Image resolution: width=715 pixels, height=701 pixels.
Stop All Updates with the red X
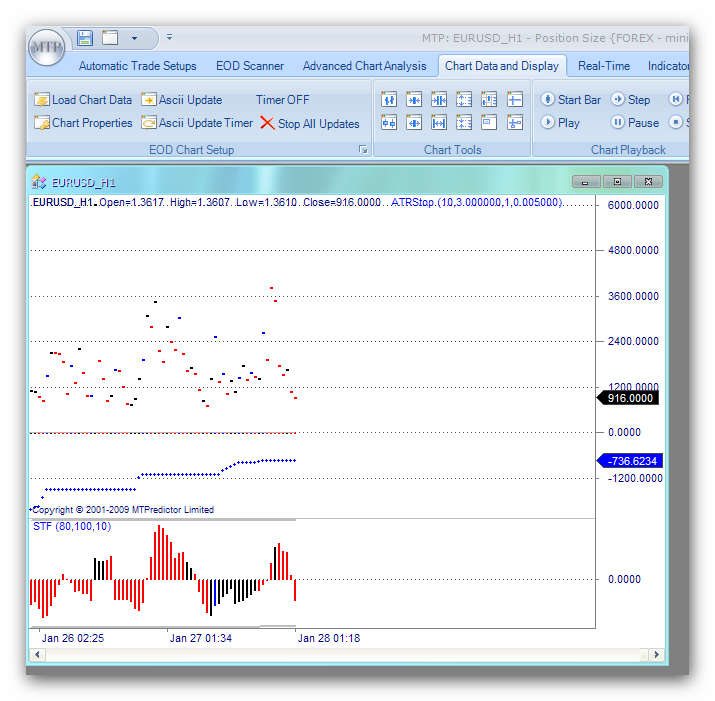[309, 124]
